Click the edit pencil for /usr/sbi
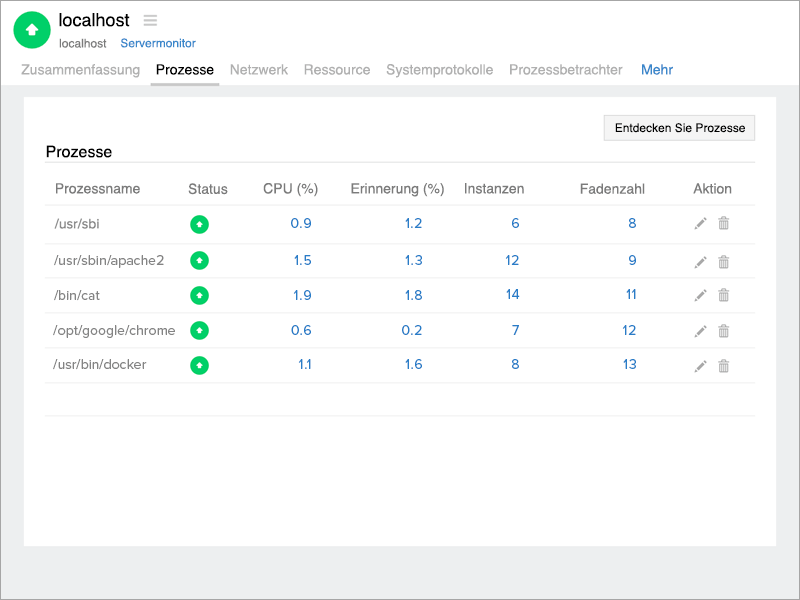 700,224
